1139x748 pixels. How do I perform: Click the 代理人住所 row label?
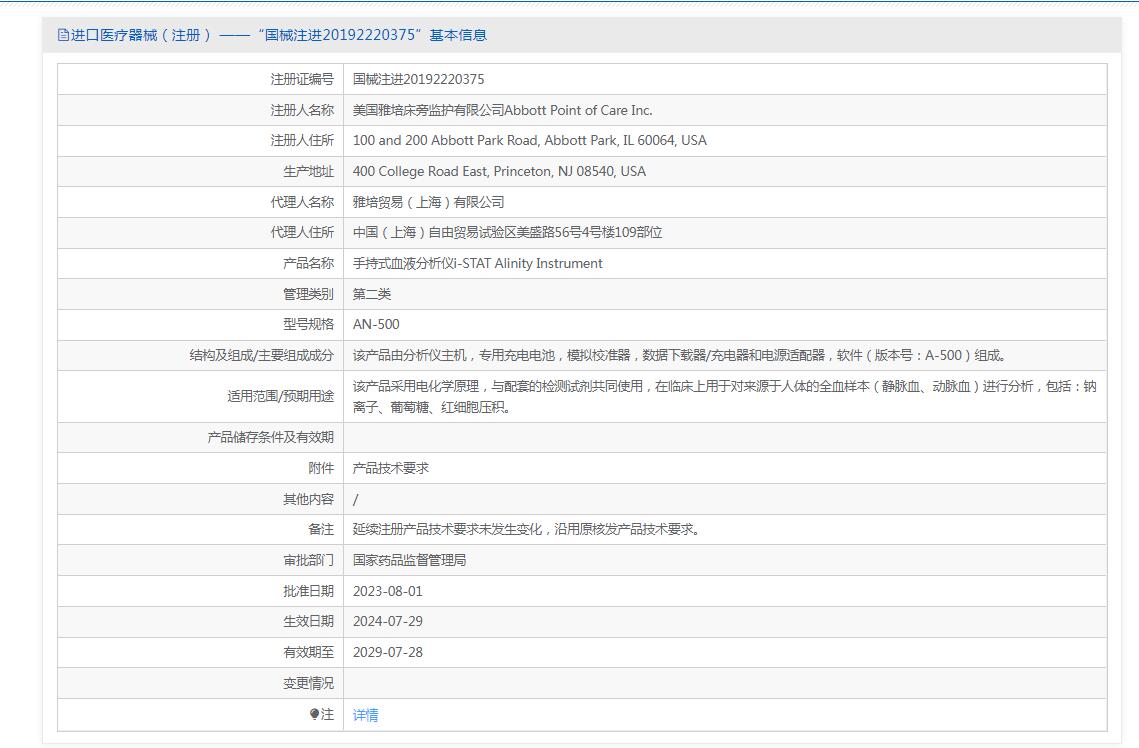click(302, 232)
